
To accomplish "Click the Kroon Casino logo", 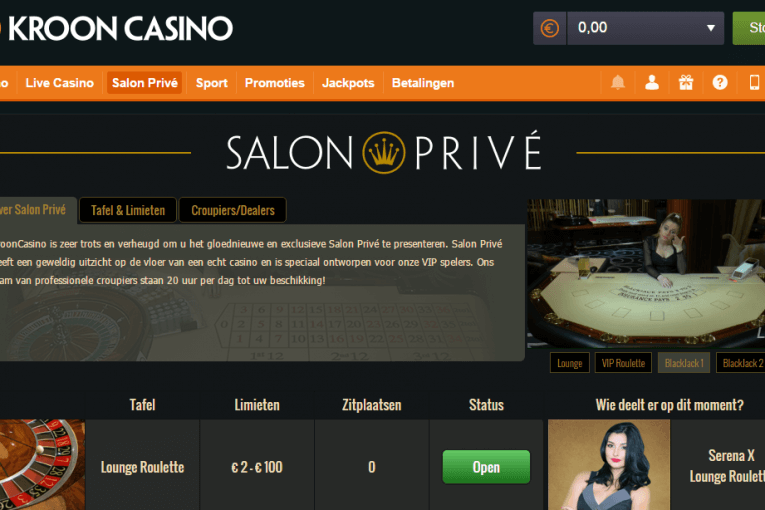I will coord(117,28).
